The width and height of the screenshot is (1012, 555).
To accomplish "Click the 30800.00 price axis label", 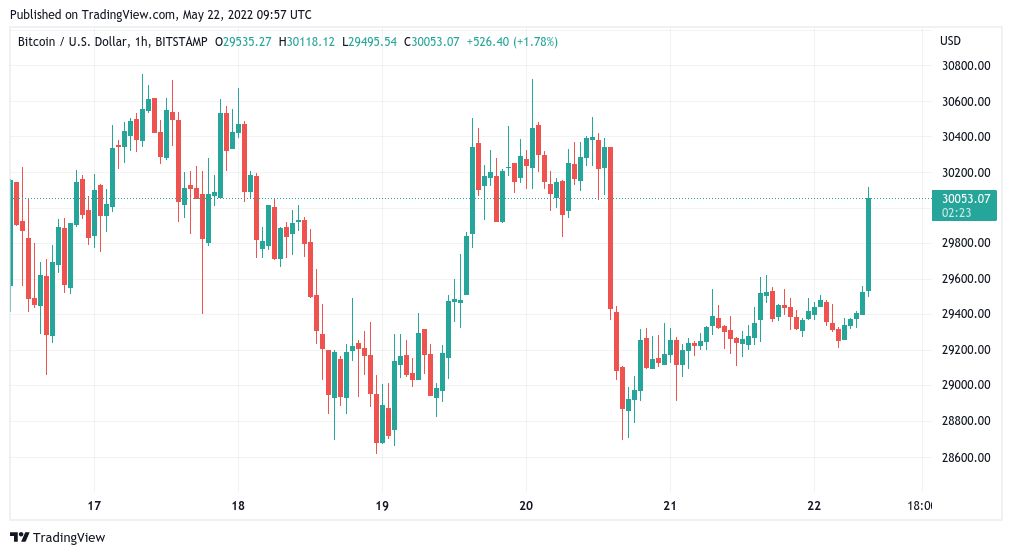I will (965, 66).
